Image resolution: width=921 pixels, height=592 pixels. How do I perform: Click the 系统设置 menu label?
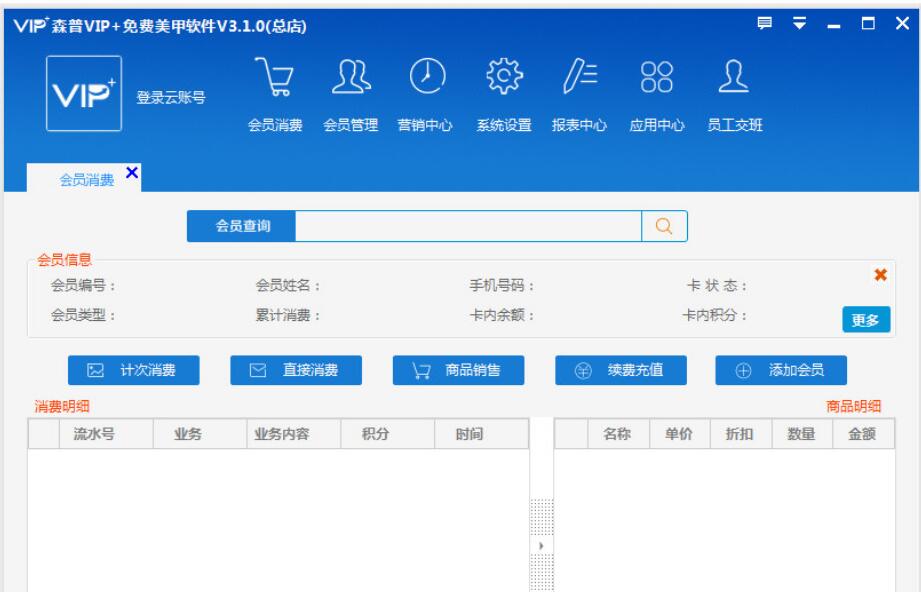coord(504,125)
